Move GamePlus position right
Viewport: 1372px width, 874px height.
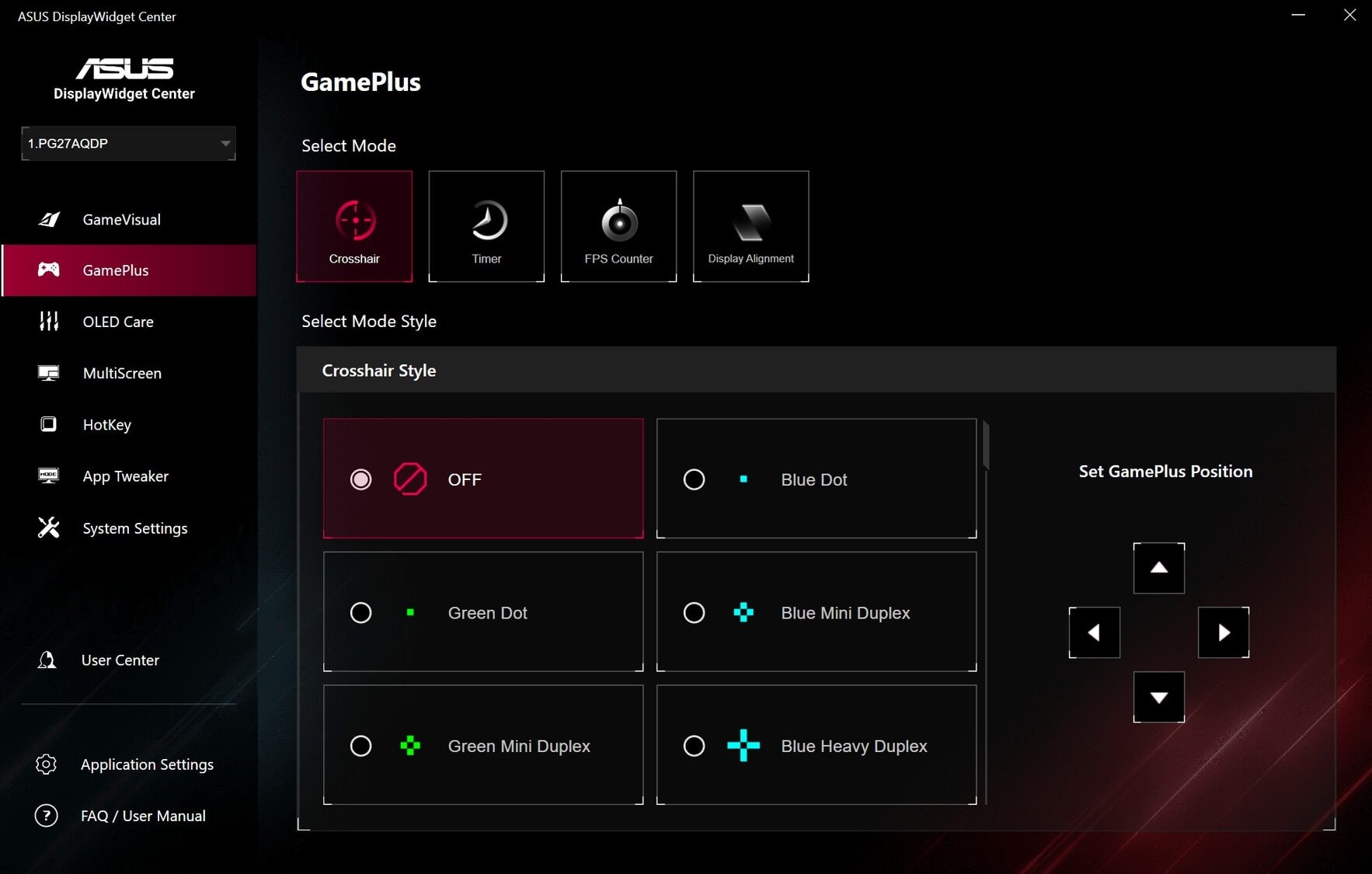[1223, 632]
